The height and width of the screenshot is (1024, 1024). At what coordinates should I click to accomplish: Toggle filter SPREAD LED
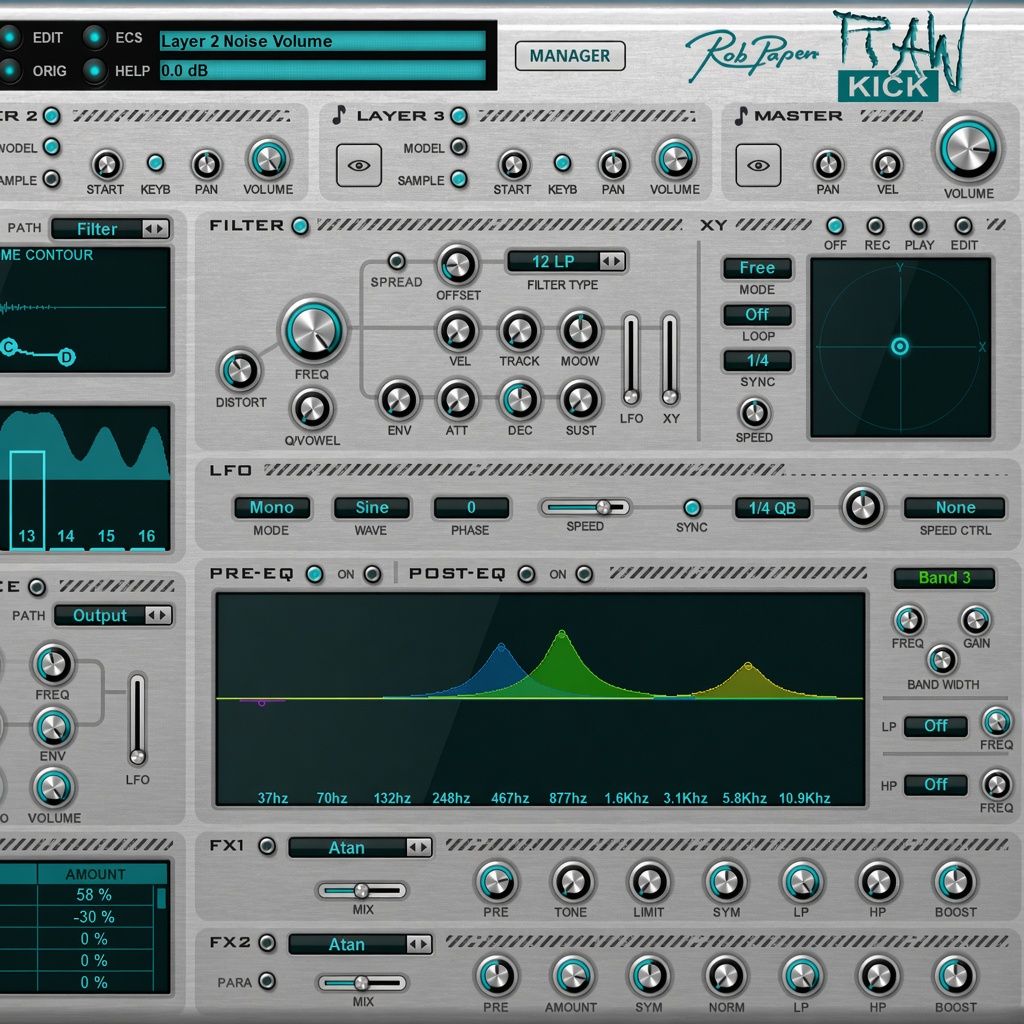coord(396,261)
